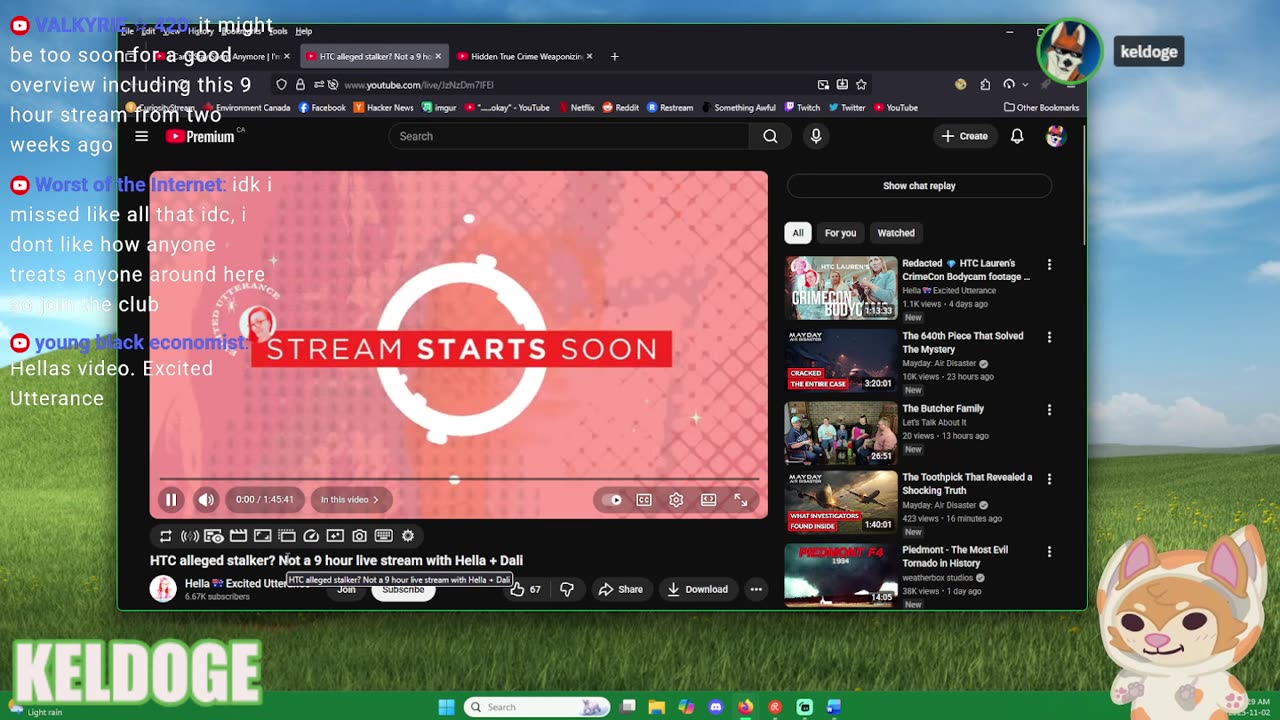Open the Create menu

pos(965,136)
